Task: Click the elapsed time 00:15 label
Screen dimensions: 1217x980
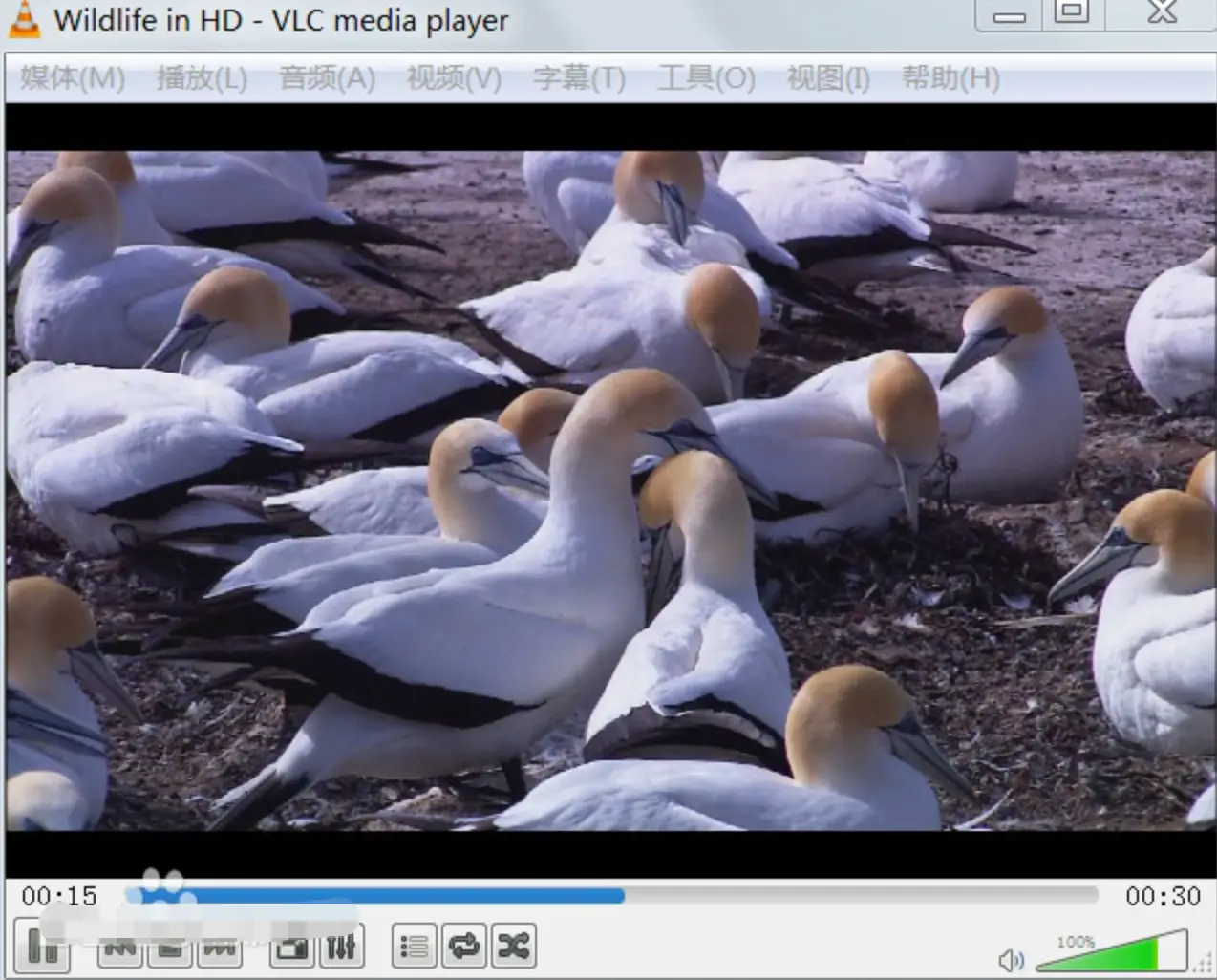Action: [59, 896]
